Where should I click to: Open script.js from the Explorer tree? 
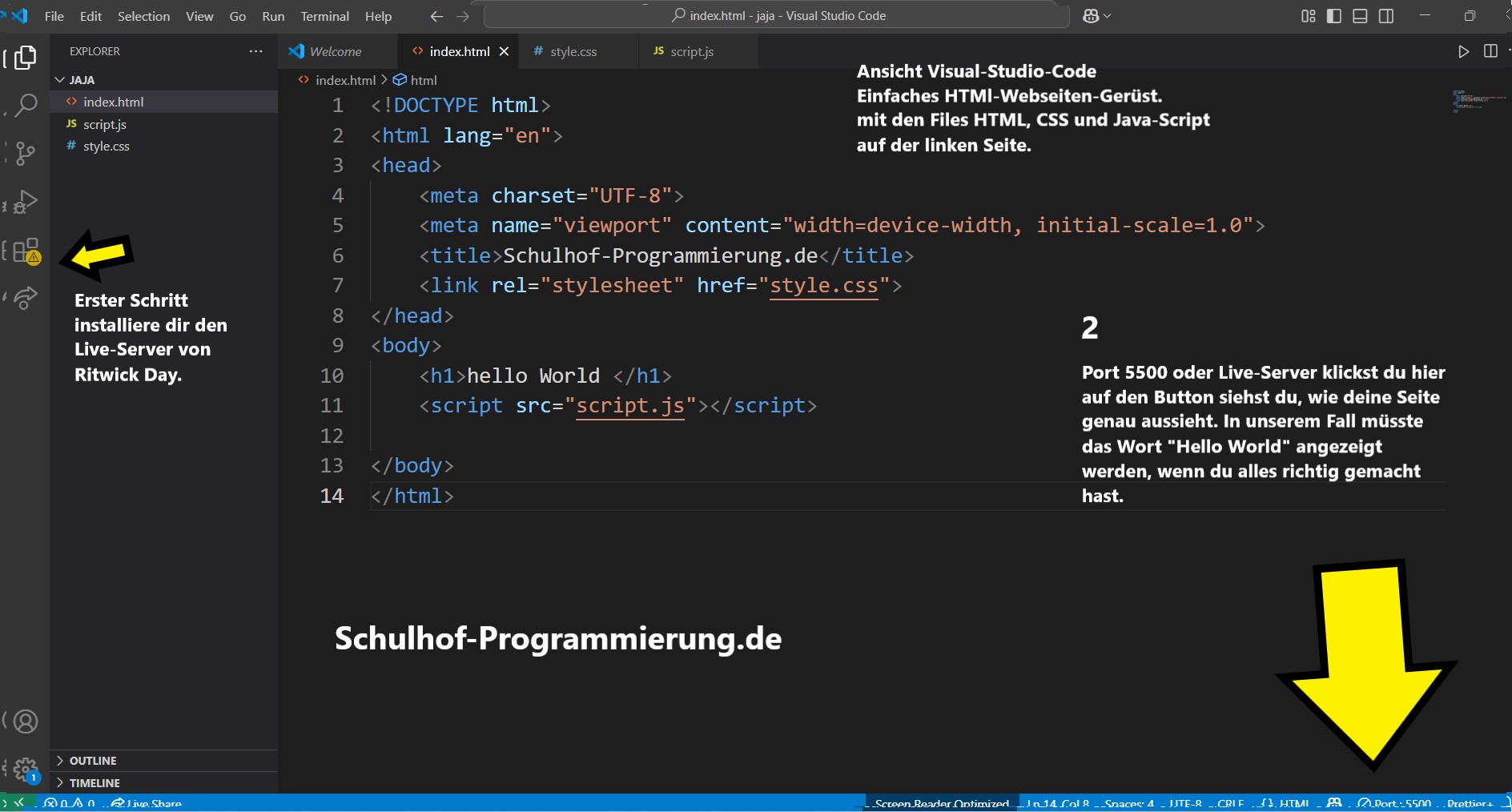pyautogui.click(x=163, y=124)
